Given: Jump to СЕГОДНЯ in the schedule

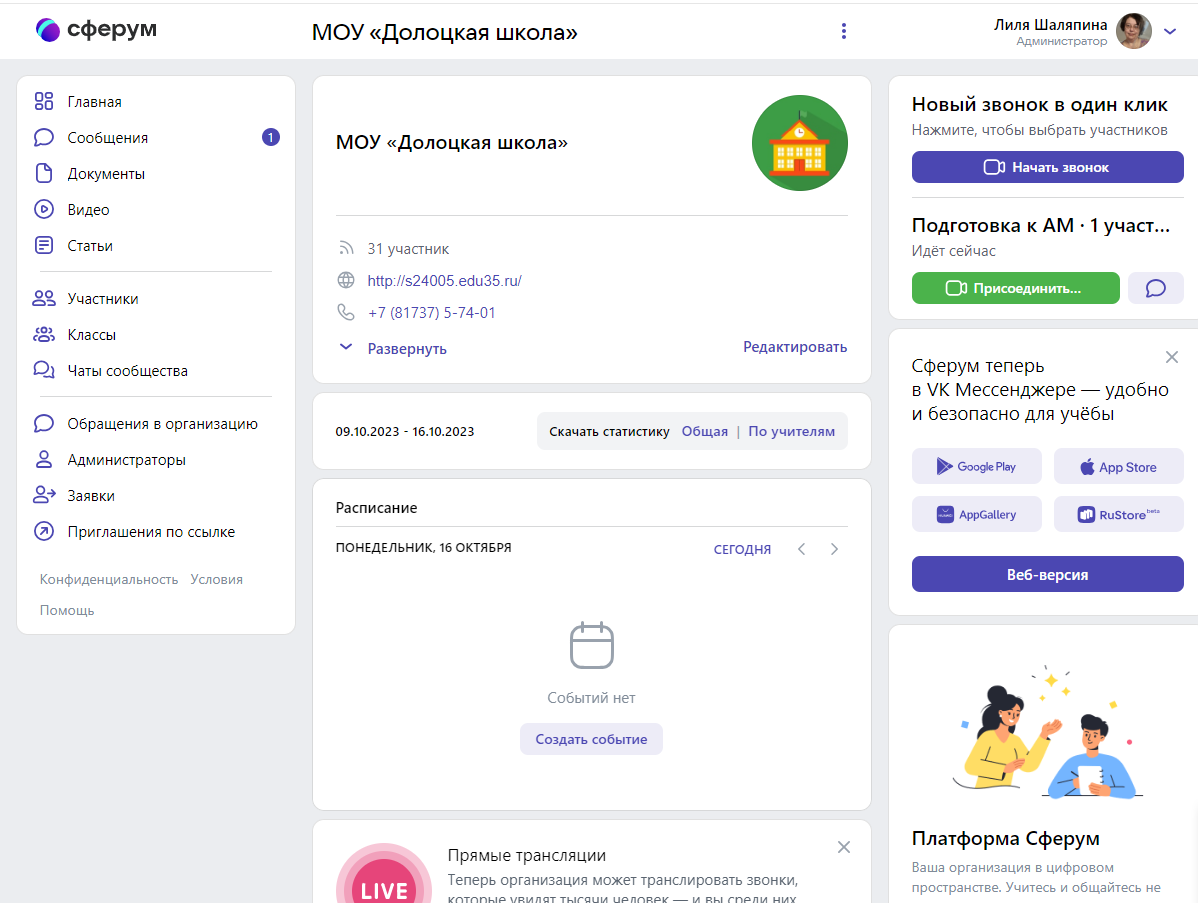Looking at the screenshot, I should click(742, 549).
